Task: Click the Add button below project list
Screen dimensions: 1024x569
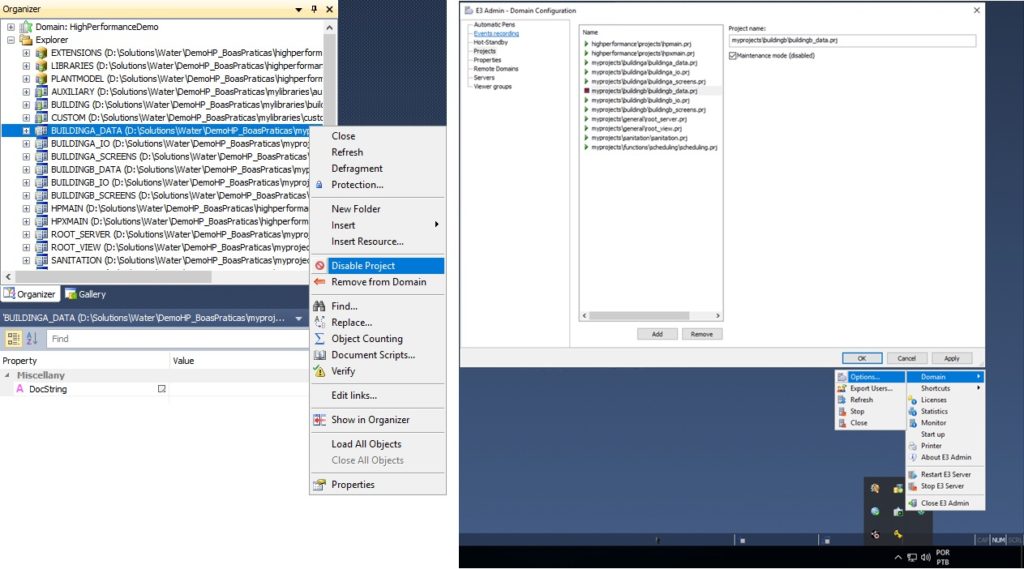Action: (x=657, y=334)
